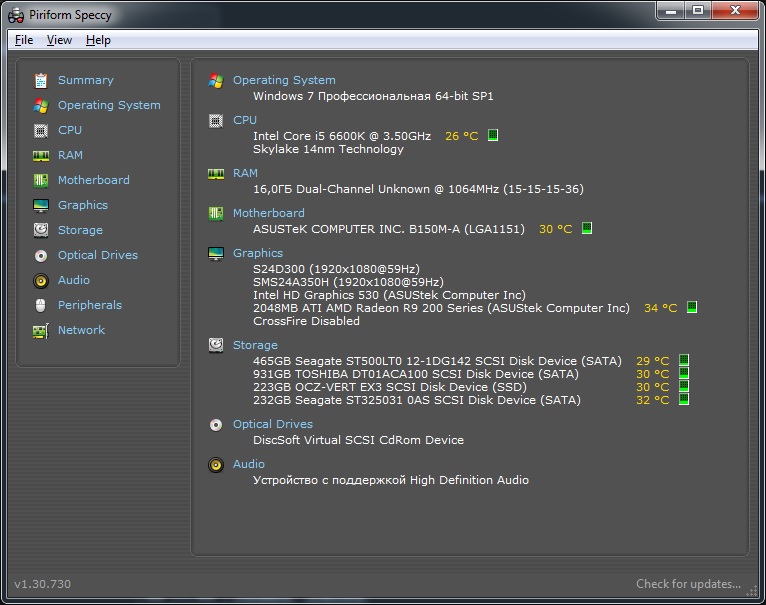The height and width of the screenshot is (605, 766).
Task: Click the Radeon temperature value 34 °C
Action: click(660, 308)
